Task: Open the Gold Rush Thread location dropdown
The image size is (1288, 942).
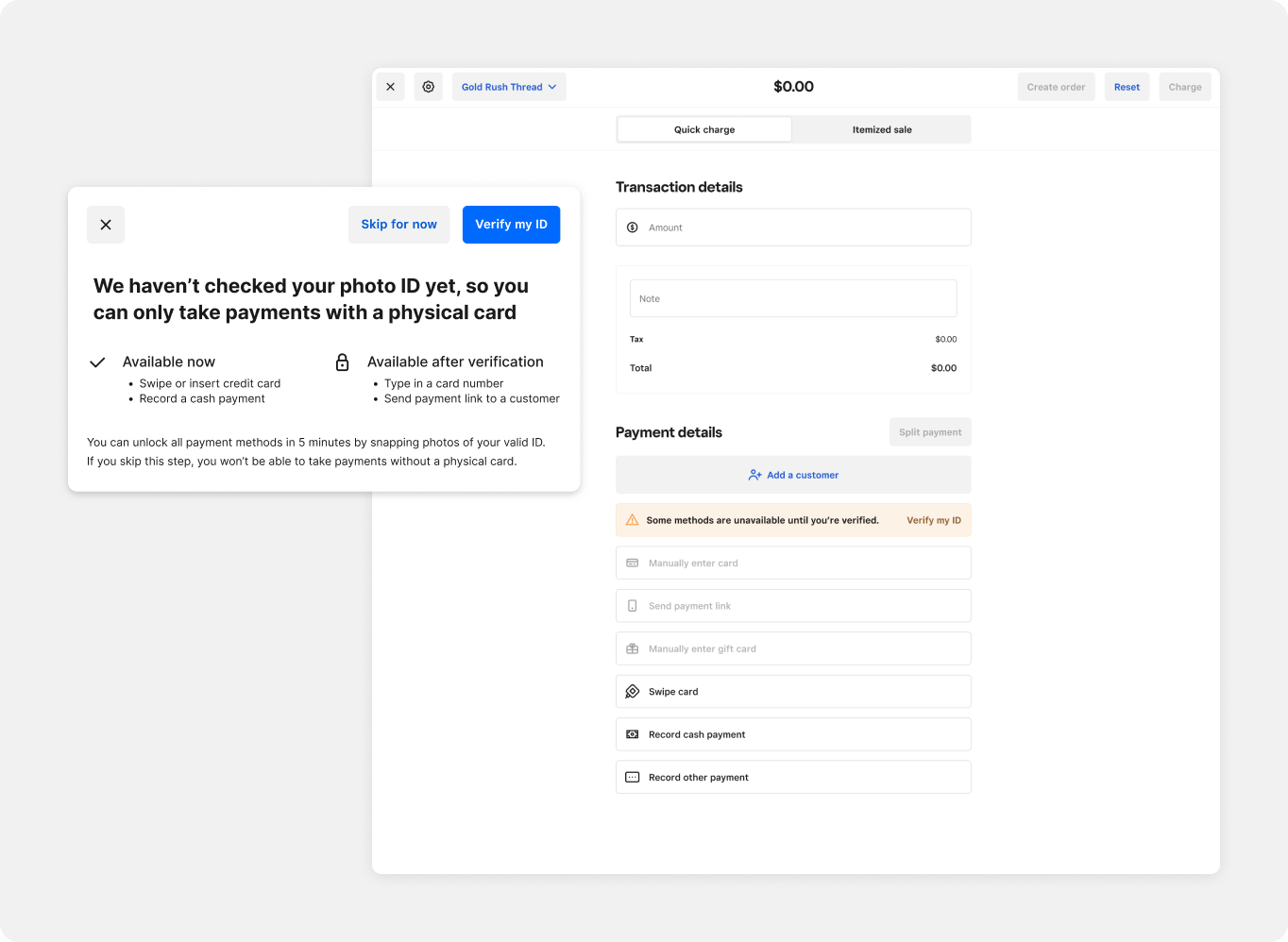Action: pyautogui.click(x=508, y=87)
